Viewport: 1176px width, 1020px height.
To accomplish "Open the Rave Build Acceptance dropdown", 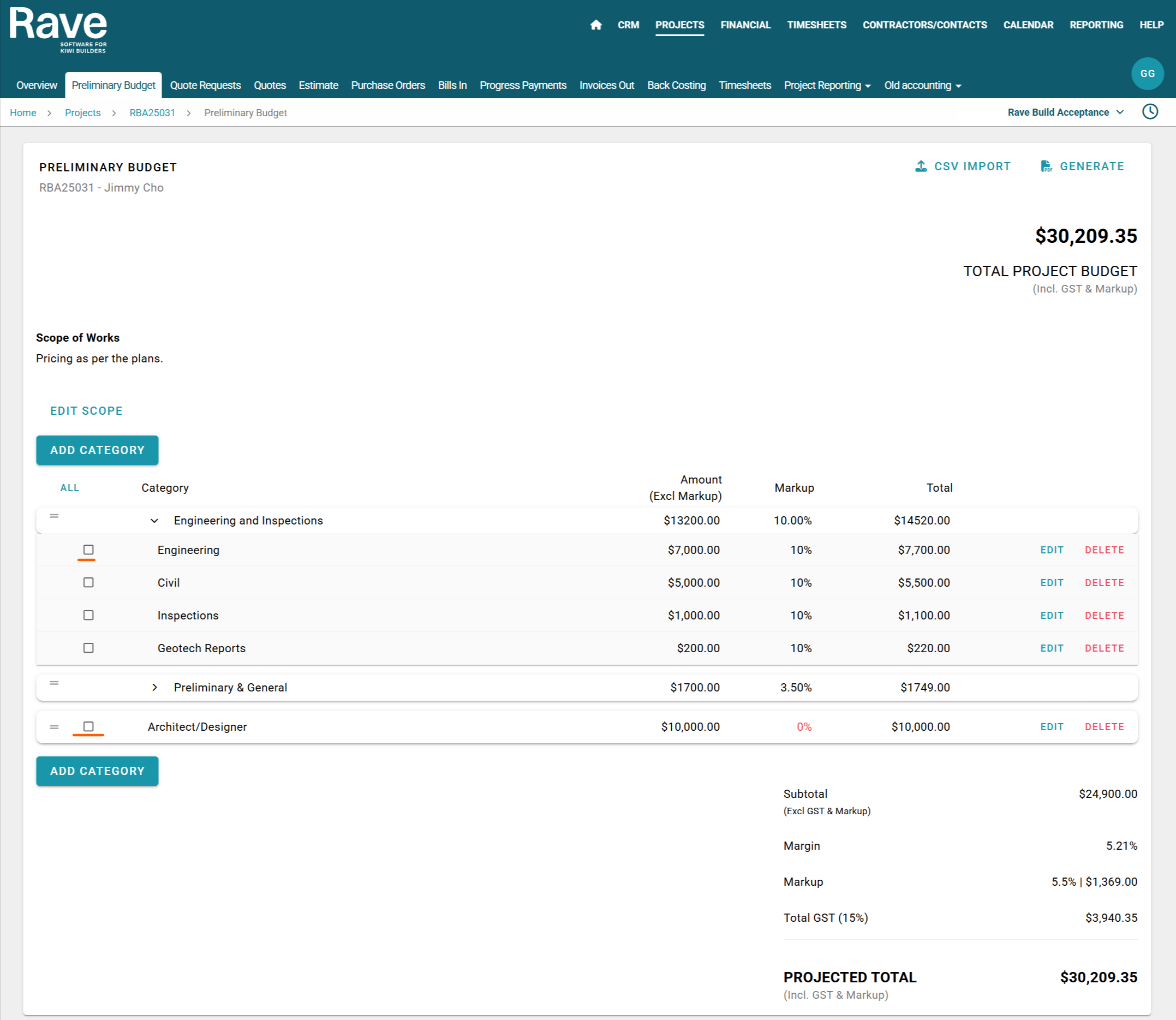I will tap(1065, 112).
